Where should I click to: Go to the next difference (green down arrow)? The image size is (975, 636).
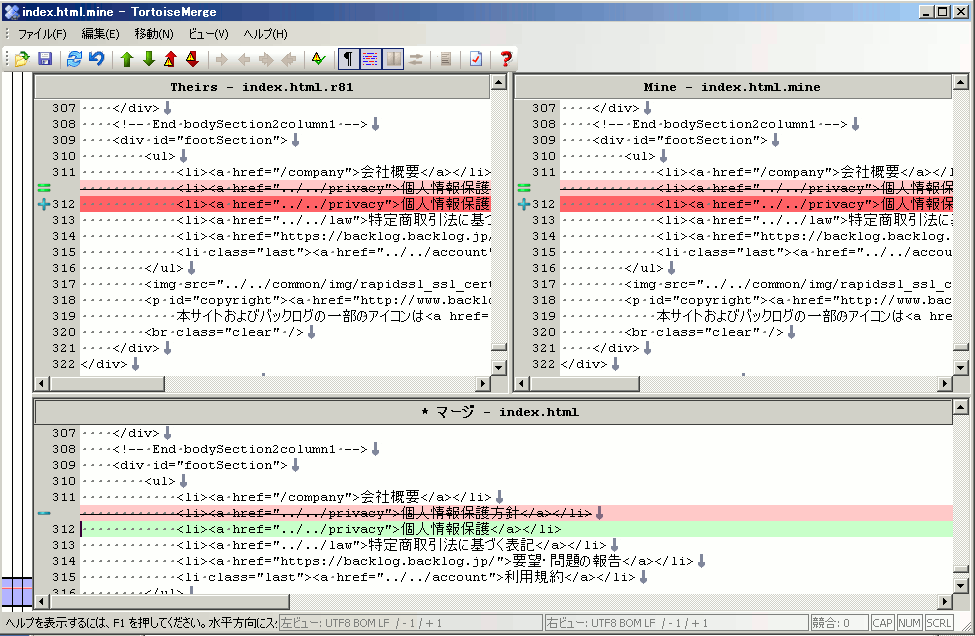pyautogui.click(x=148, y=59)
